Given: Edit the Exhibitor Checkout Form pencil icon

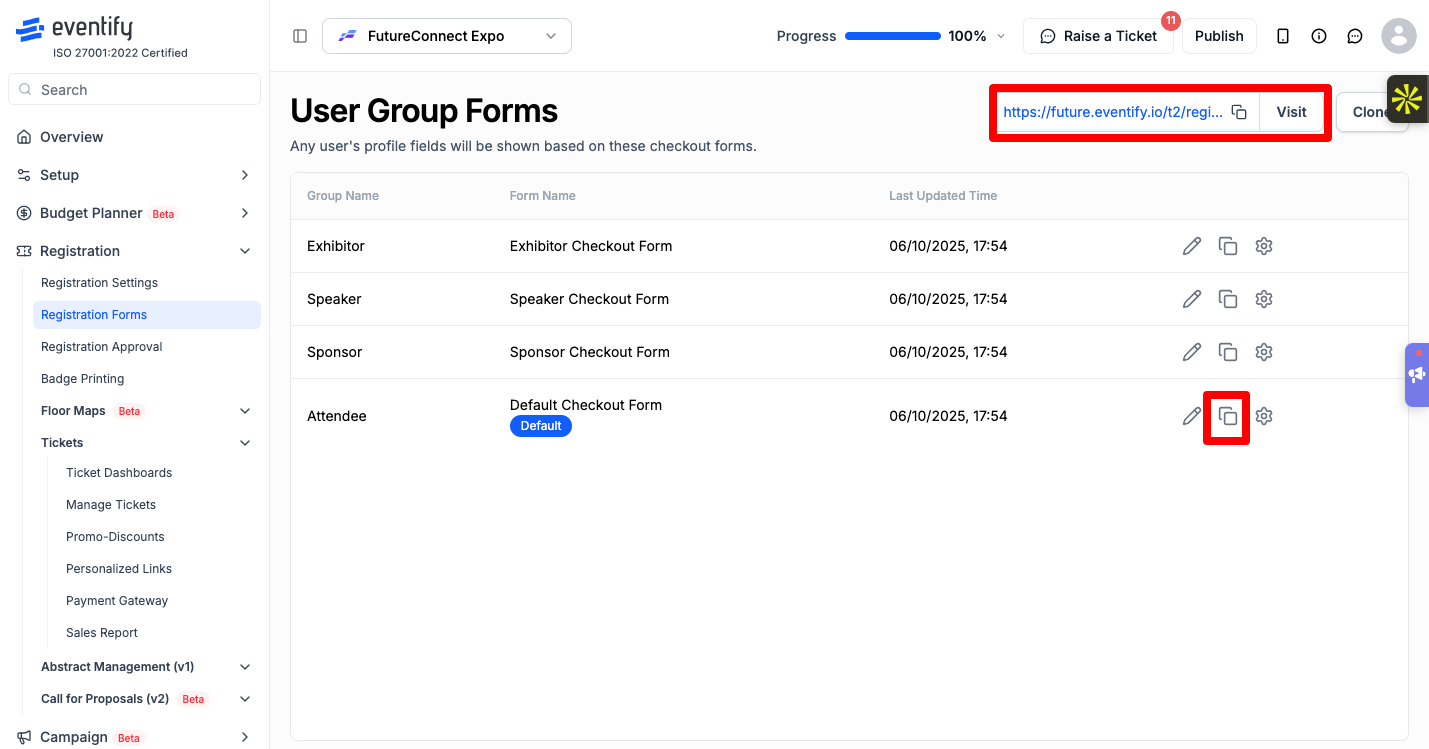Looking at the screenshot, I should 1192,246.
